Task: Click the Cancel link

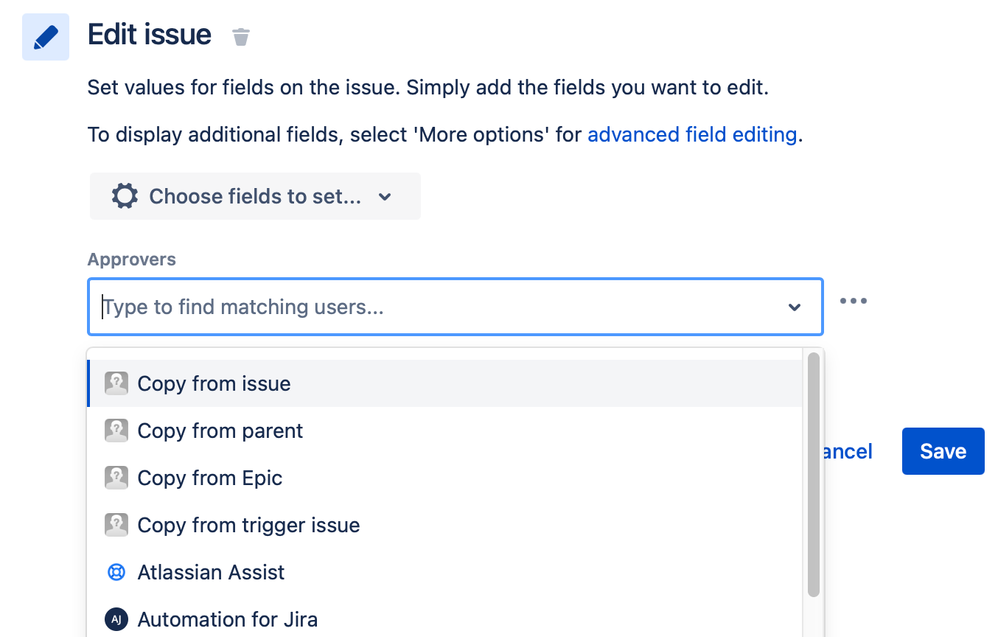Action: tap(847, 452)
